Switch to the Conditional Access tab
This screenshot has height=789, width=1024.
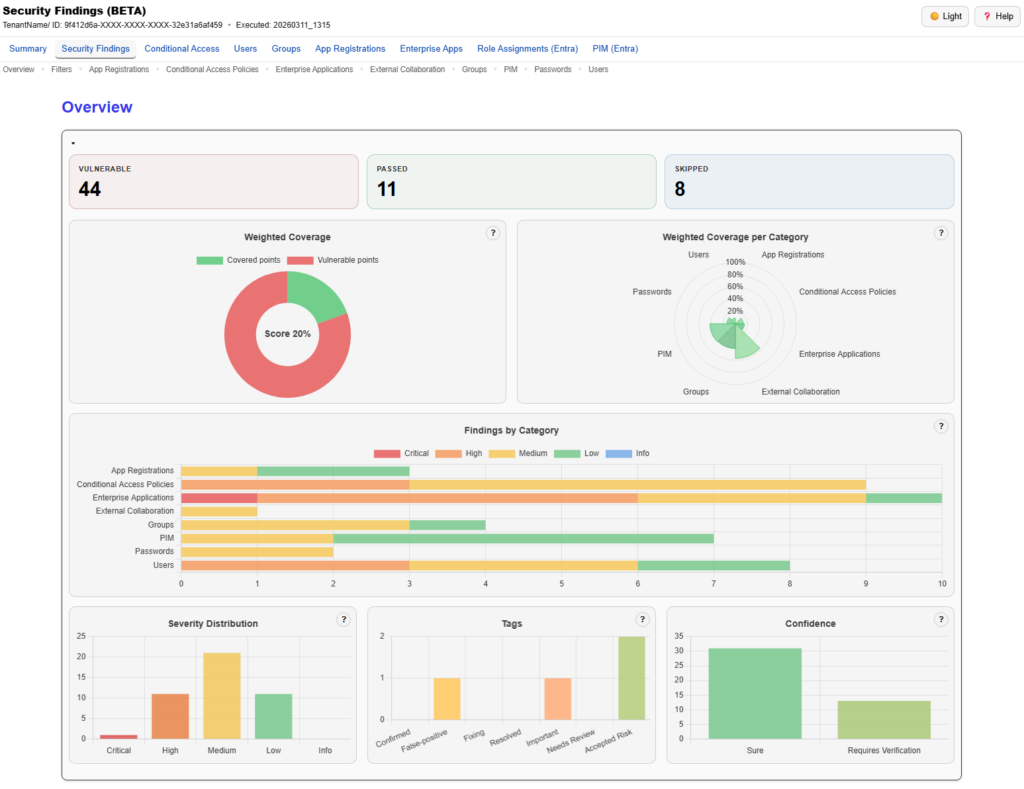click(182, 48)
